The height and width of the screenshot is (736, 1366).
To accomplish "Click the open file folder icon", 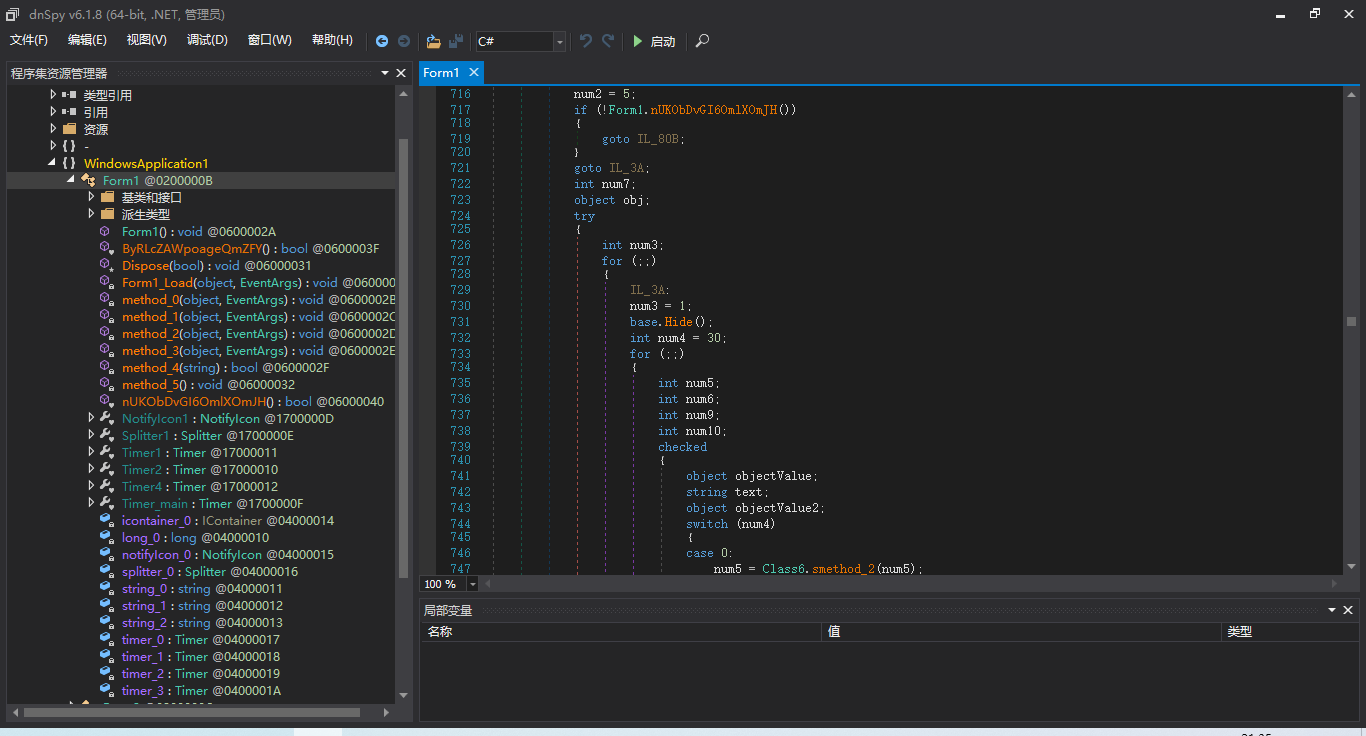I will tap(433, 41).
